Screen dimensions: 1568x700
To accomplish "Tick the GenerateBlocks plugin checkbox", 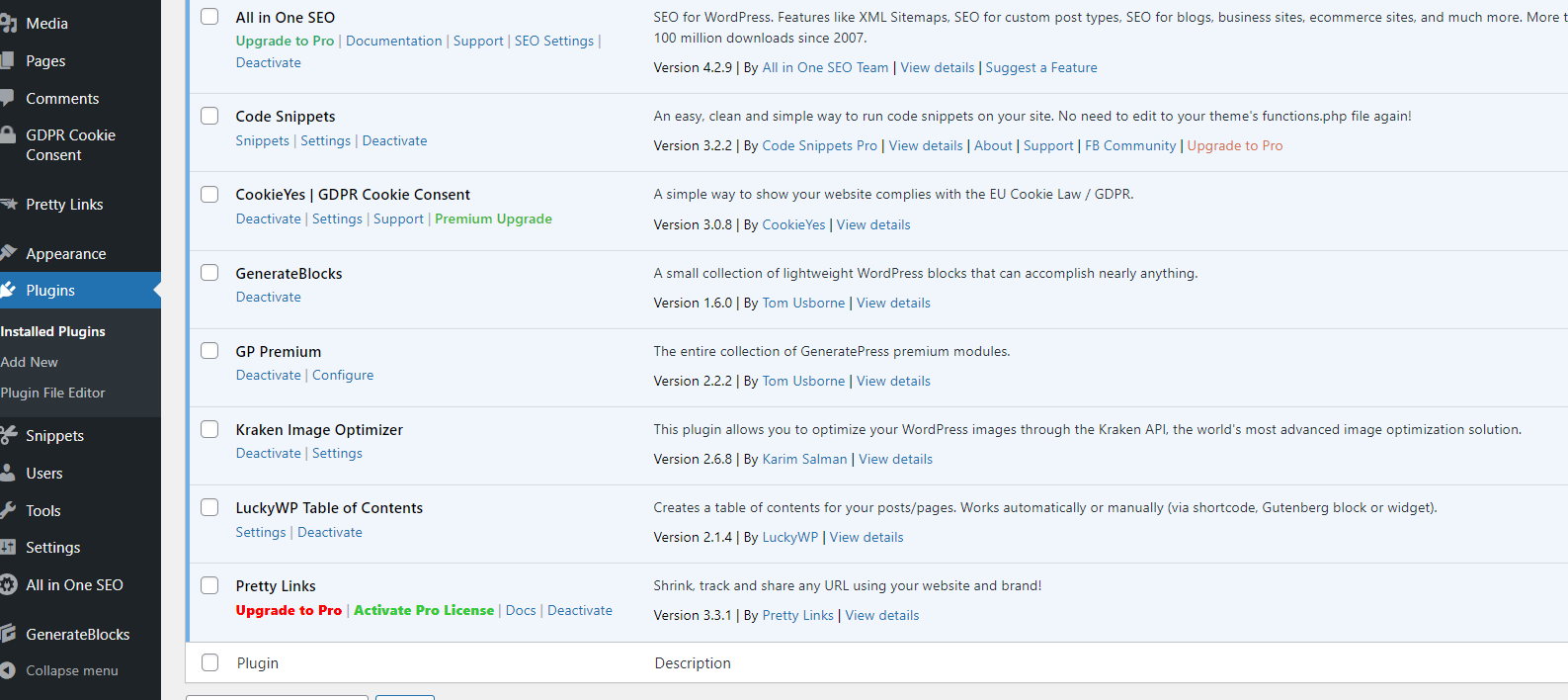I will click(209, 273).
